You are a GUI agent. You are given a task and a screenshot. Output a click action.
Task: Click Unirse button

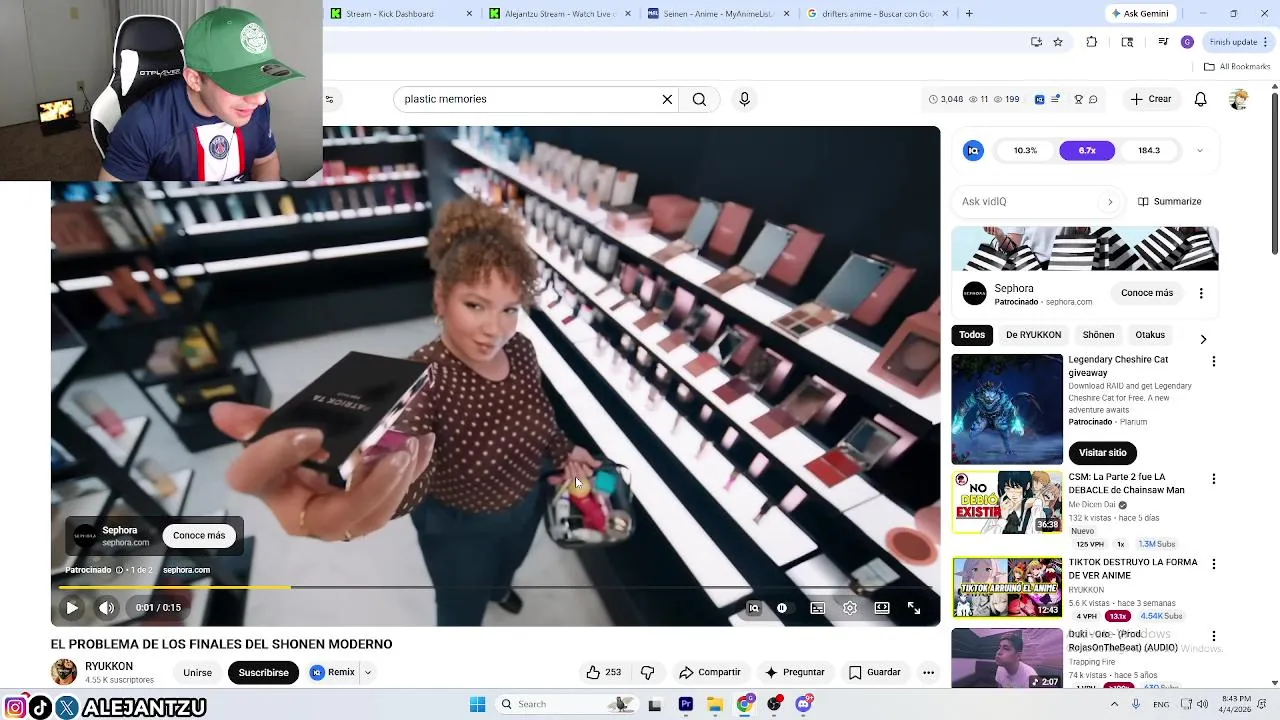pos(197,672)
